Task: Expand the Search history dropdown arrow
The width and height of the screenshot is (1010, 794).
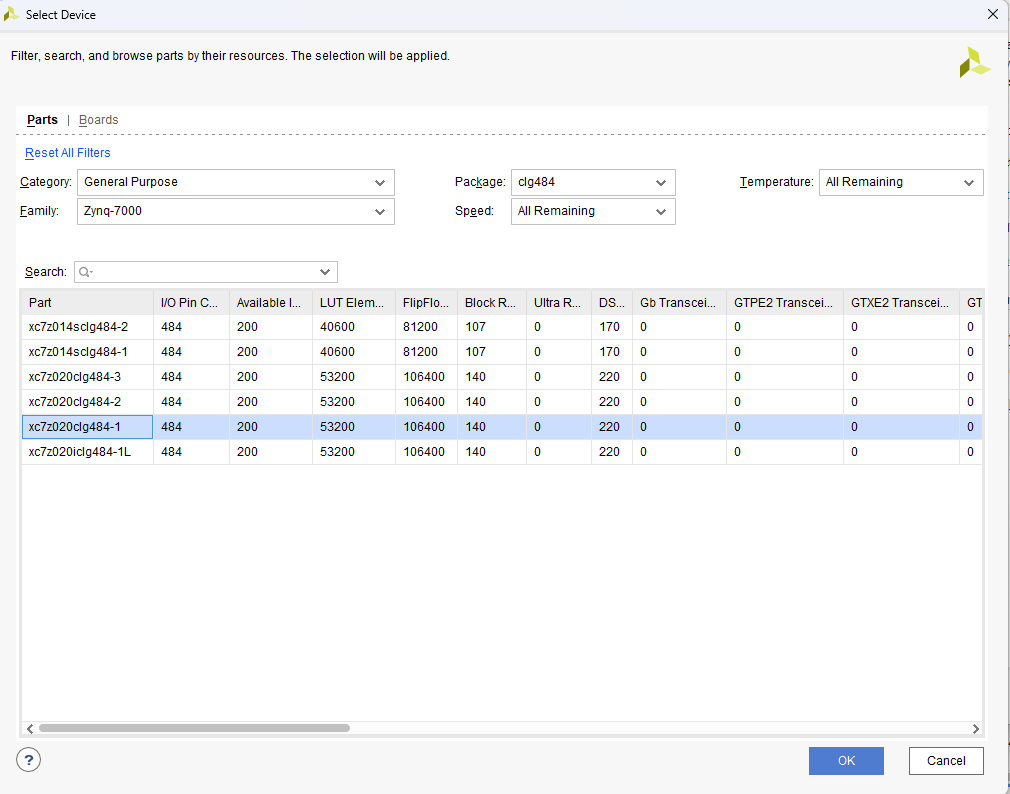Action: [325, 272]
